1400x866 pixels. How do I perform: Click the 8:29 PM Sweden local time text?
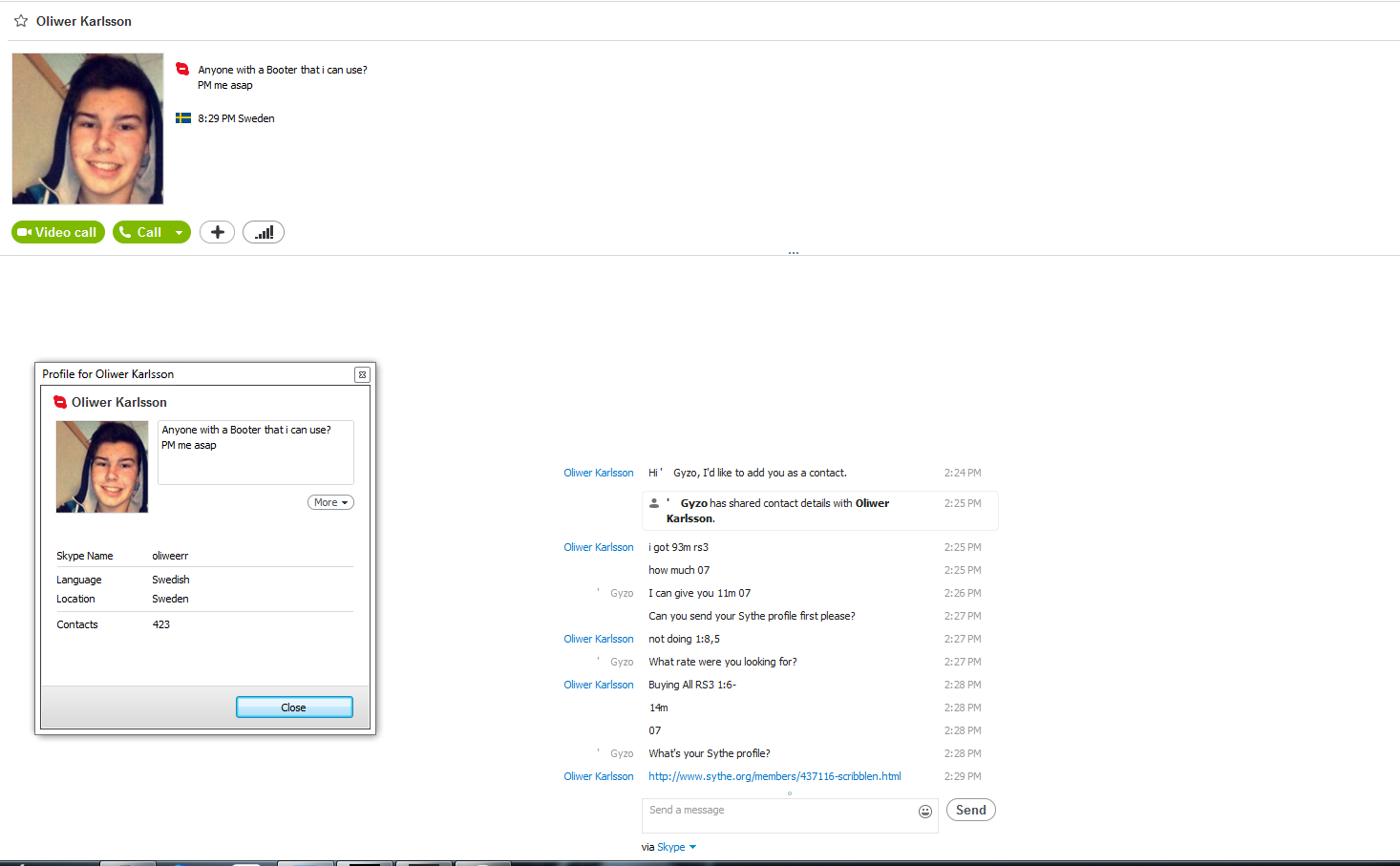pyautogui.click(x=236, y=118)
